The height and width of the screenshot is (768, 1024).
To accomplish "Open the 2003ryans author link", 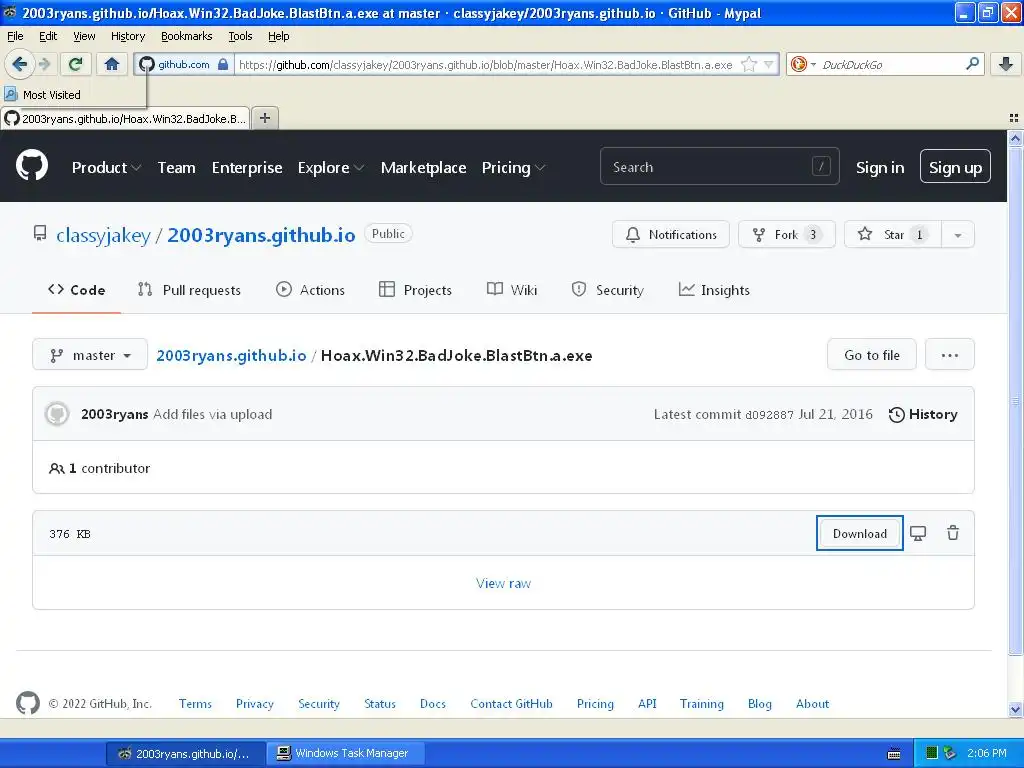I will [114, 414].
